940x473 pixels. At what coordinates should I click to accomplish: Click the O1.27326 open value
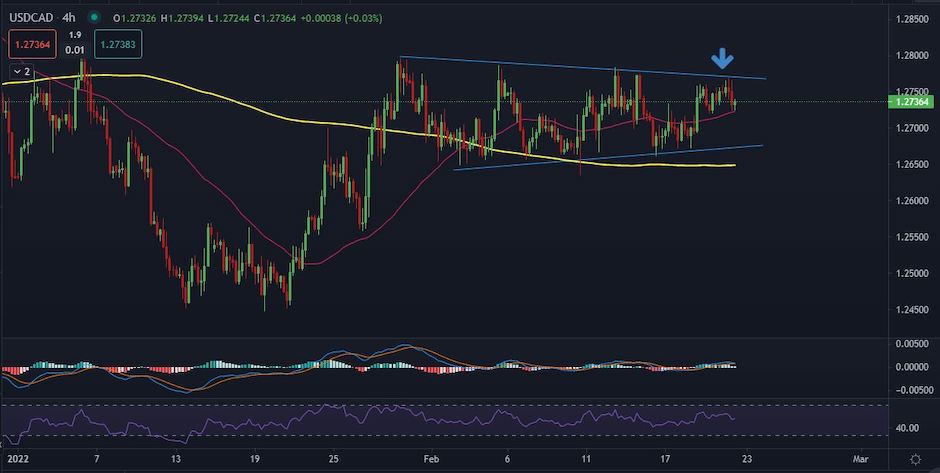point(136,19)
